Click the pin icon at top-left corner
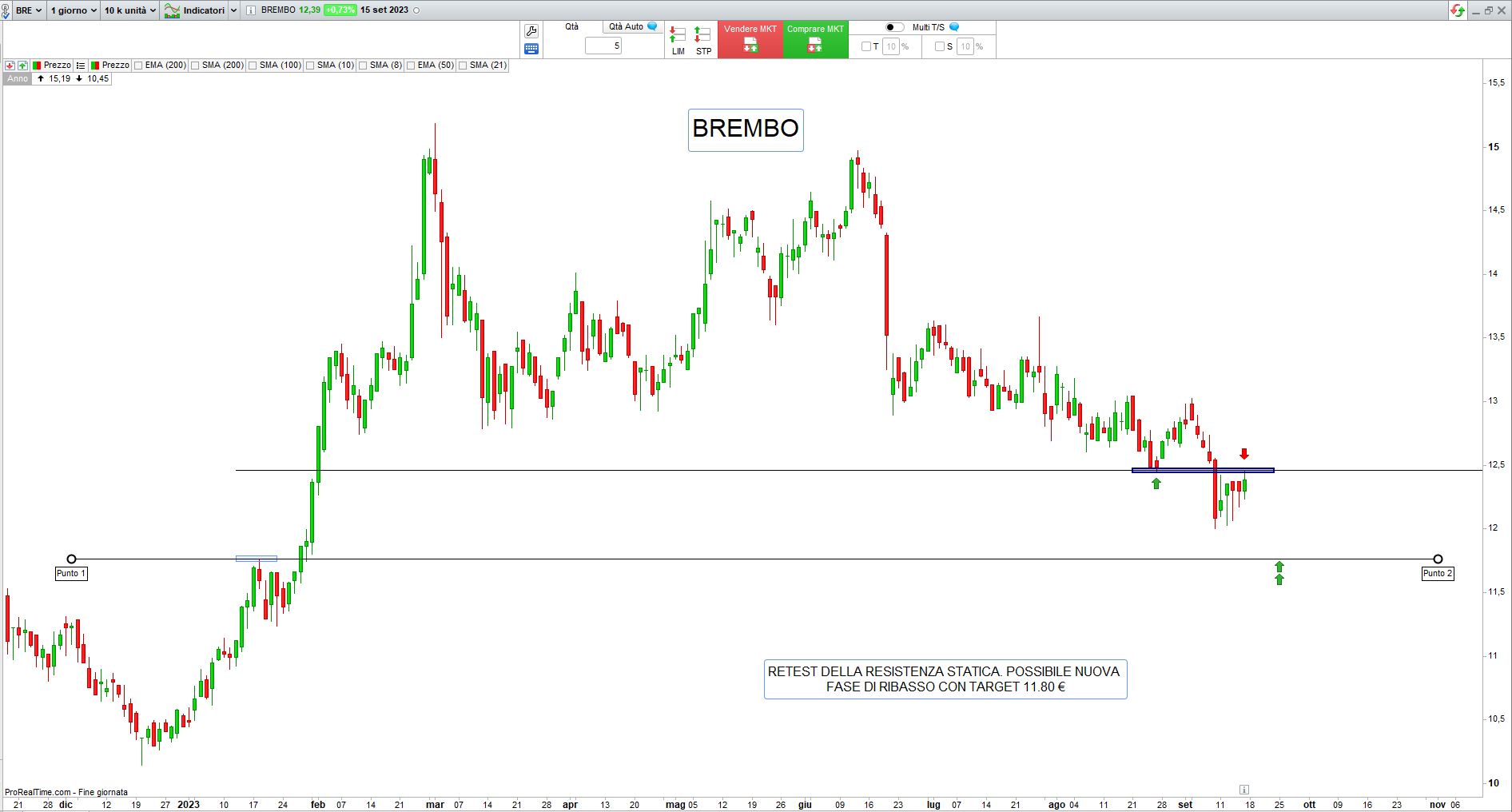 pos(6,10)
